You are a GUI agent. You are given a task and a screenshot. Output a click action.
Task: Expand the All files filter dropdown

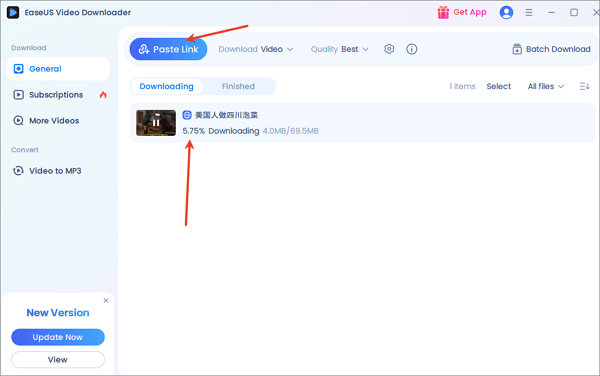click(x=546, y=86)
